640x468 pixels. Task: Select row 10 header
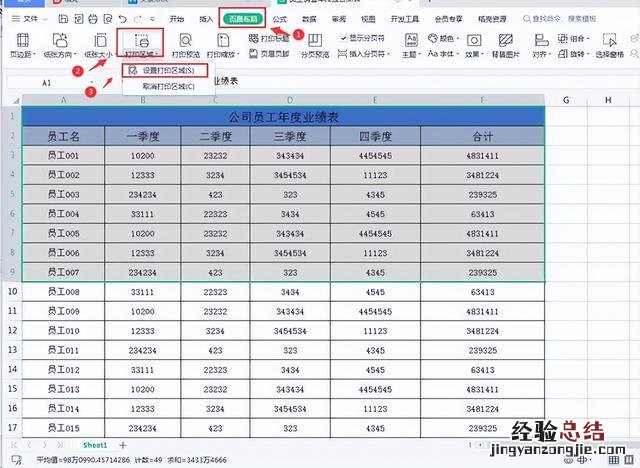pyautogui.click(x=12, y=291)
